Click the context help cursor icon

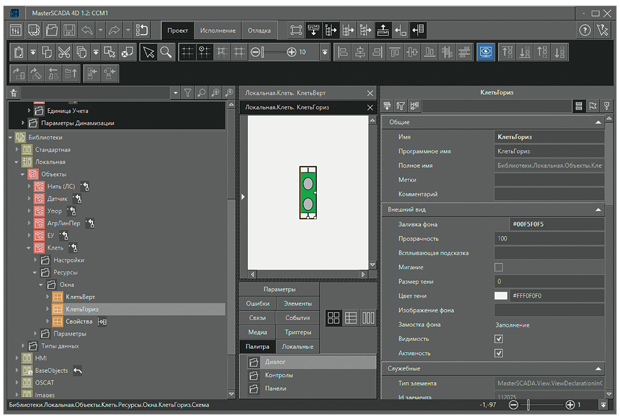603,30
